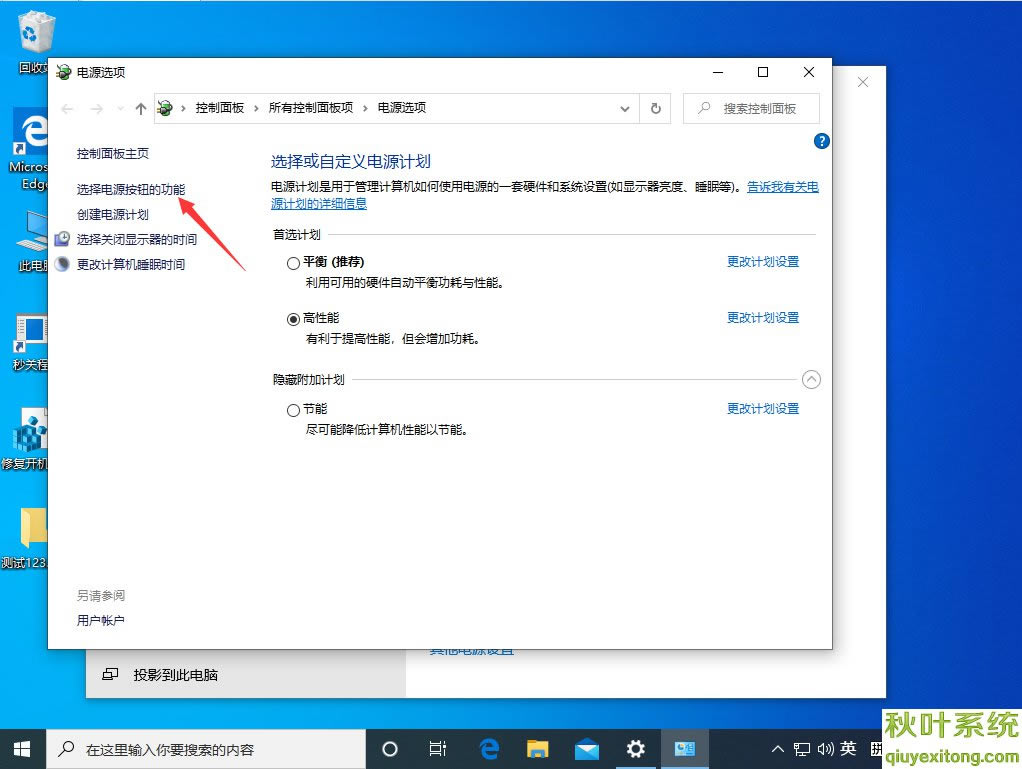Show hidden tray icons chevron

(778, 749)
